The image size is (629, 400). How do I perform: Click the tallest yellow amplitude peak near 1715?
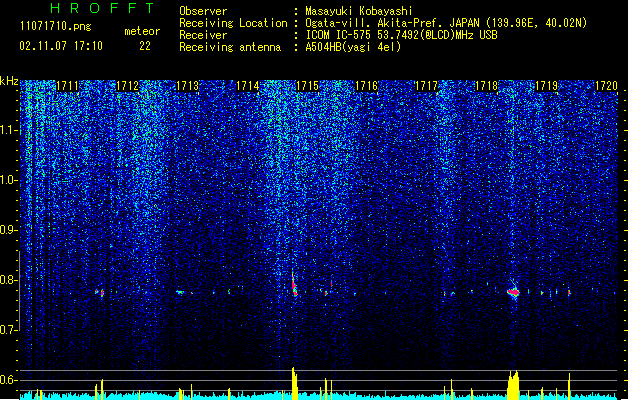294,383
